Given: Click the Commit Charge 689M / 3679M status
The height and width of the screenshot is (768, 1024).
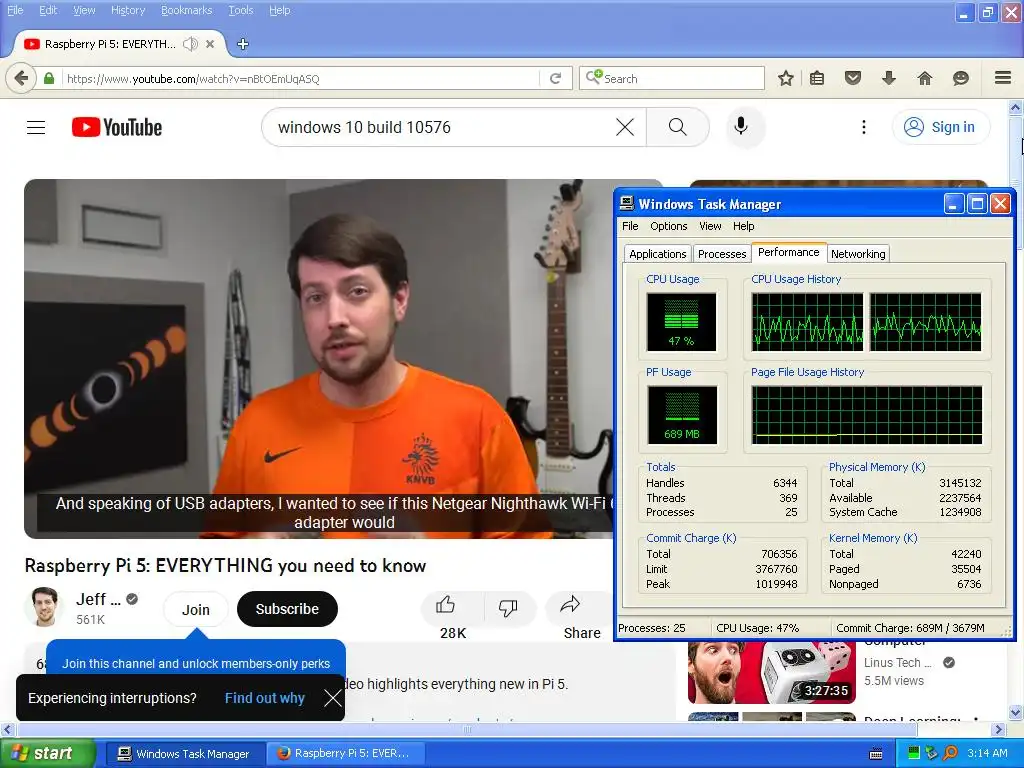Looking at the screenshot, I should tap(910, 628).
